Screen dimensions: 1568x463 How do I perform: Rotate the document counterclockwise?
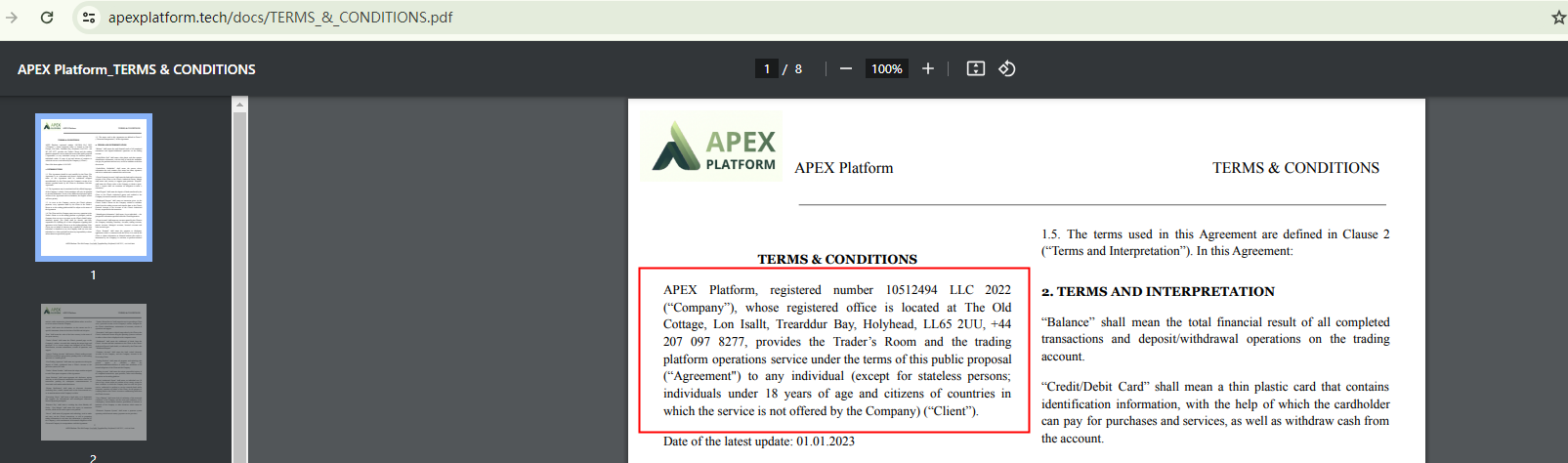point(1007,68)
